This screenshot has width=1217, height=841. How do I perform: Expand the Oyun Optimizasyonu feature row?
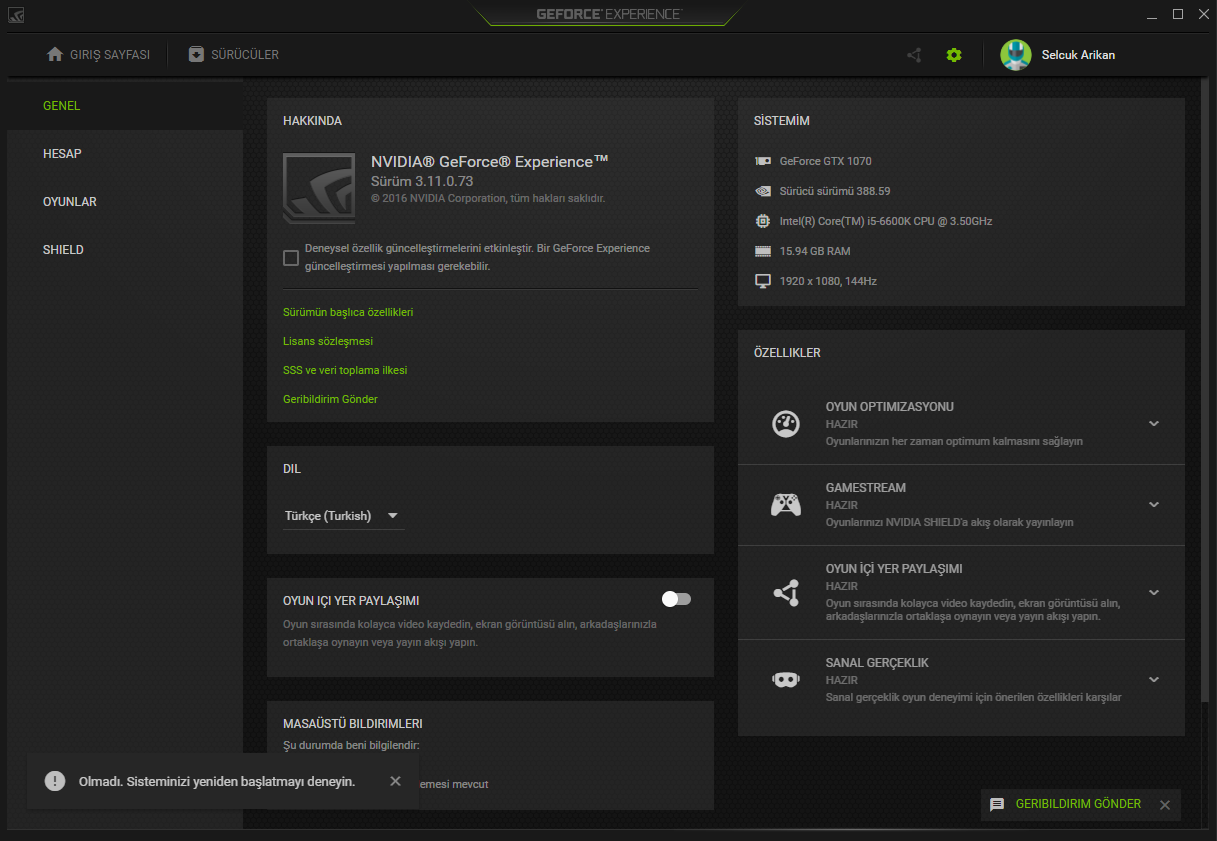tap(1154, 424)
